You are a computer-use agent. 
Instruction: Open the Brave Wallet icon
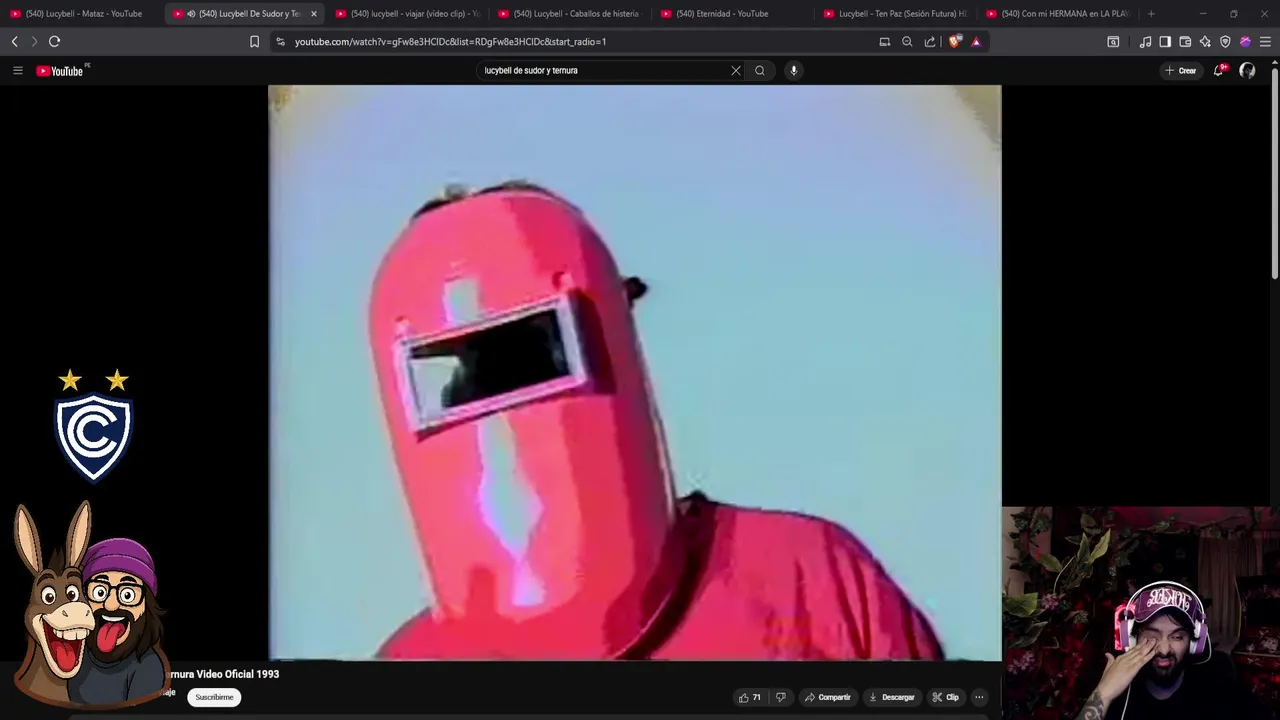pyautogui.click(x=1185, y=41)
